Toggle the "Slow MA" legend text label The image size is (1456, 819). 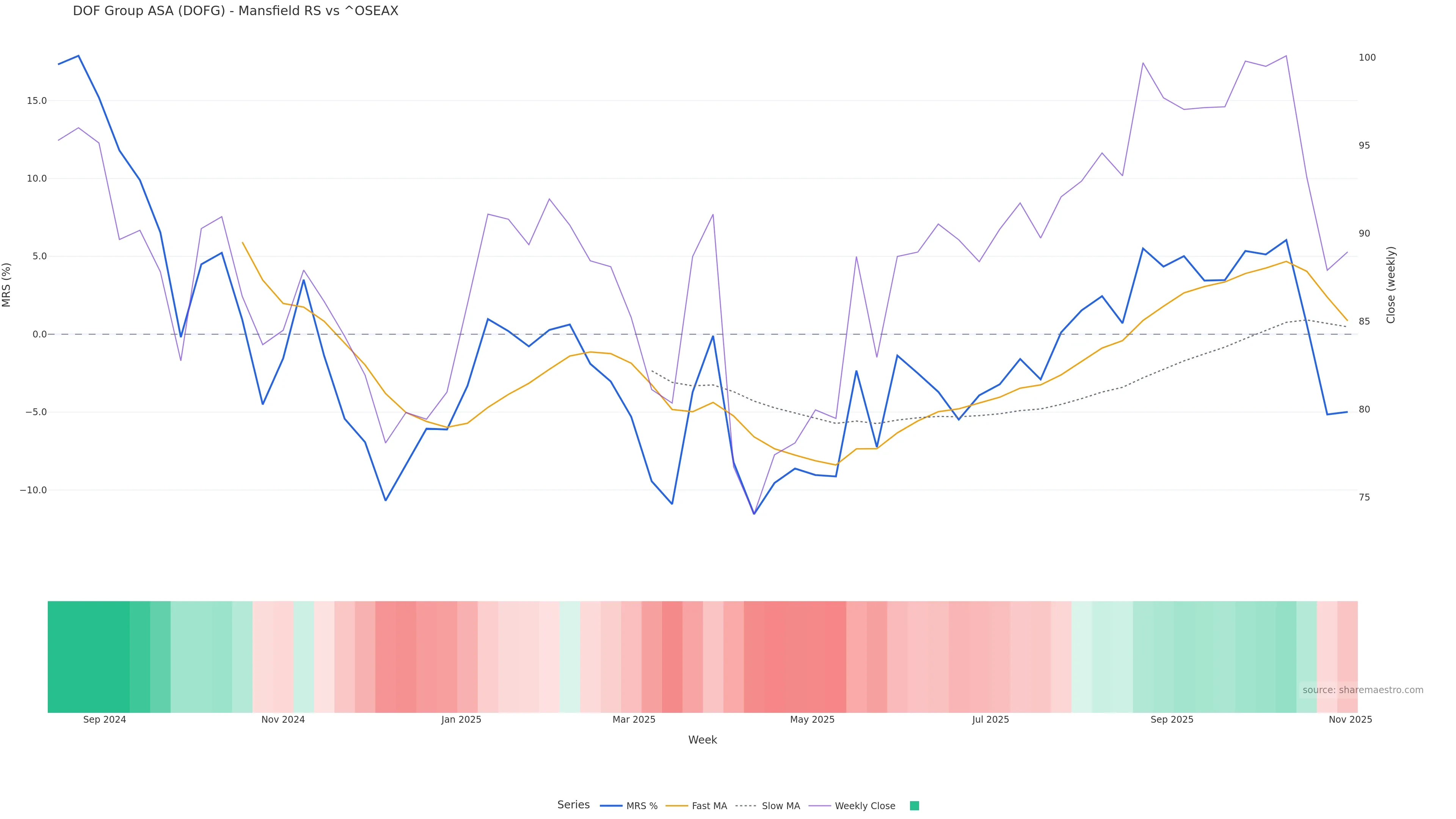(781, 806)
